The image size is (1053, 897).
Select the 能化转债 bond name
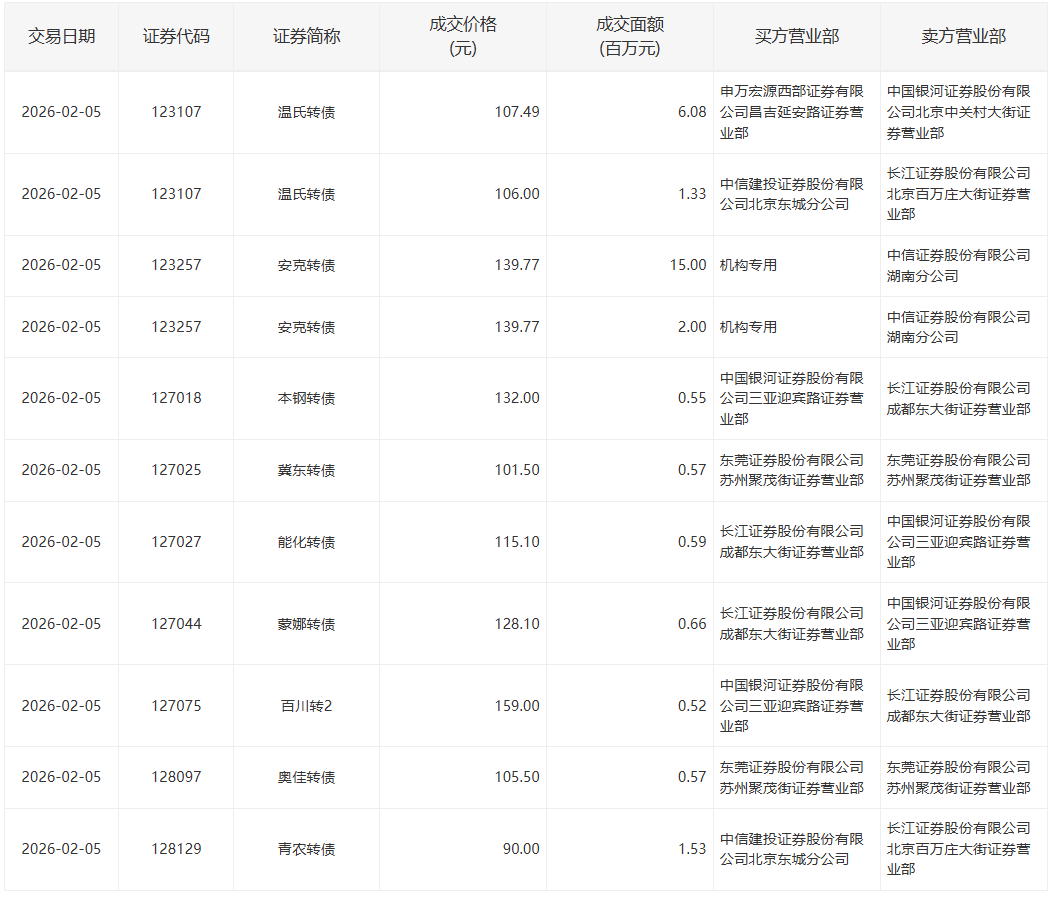306,542
